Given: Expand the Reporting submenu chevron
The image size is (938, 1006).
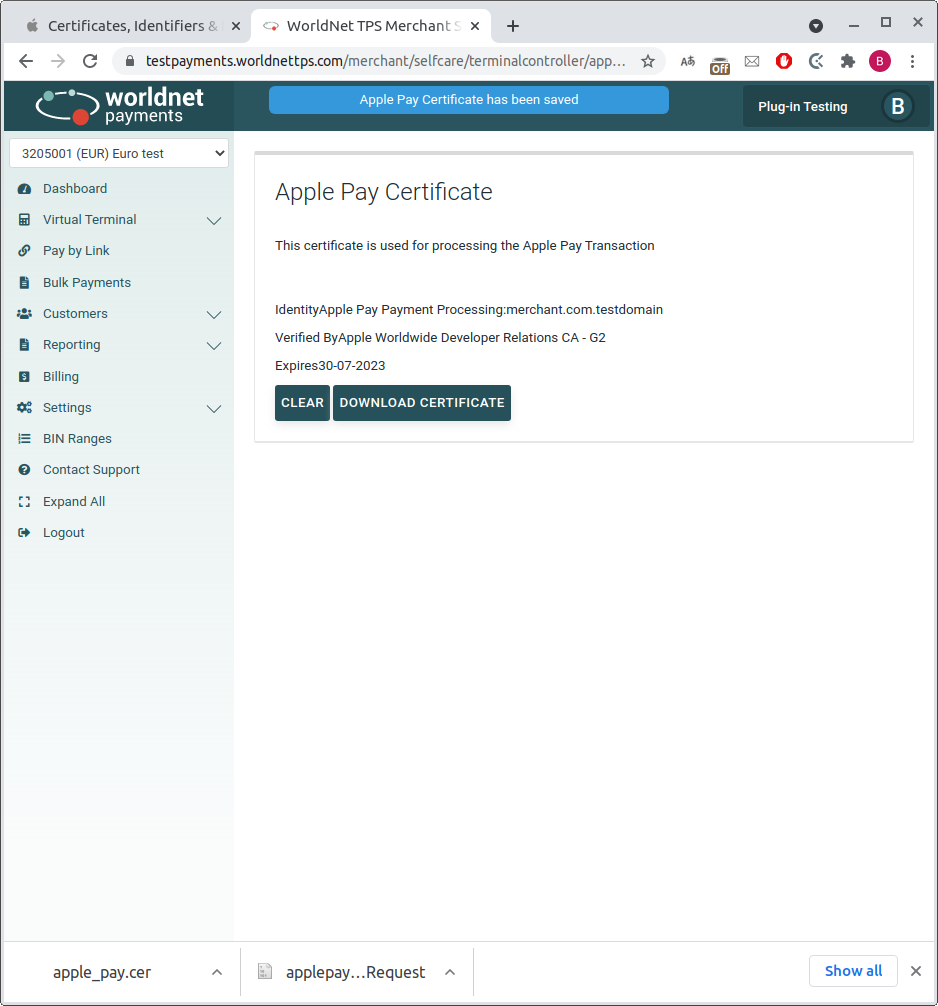Looking at the screenshot, I should pyautogui.click(x=213, y=346).
